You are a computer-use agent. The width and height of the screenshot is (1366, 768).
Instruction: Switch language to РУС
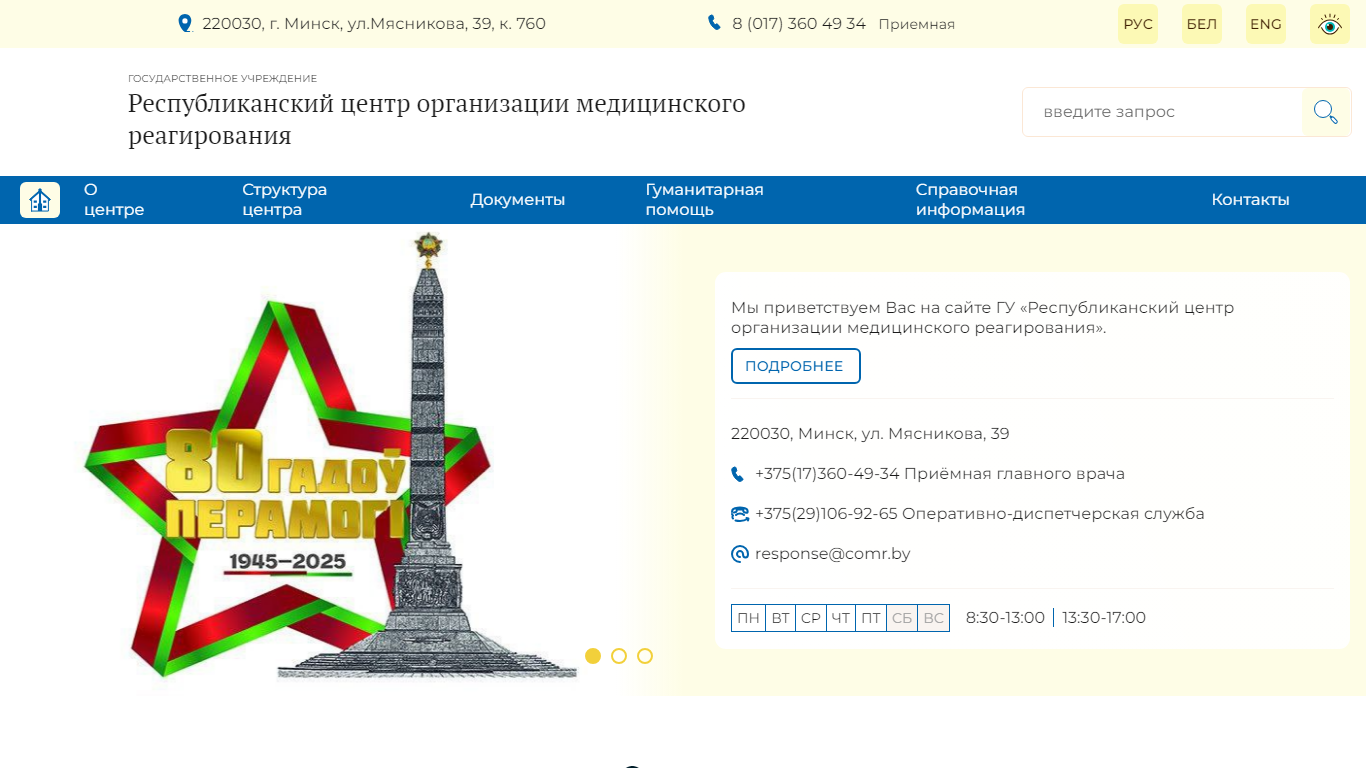pyautogui.click(x=1138, y=24)
